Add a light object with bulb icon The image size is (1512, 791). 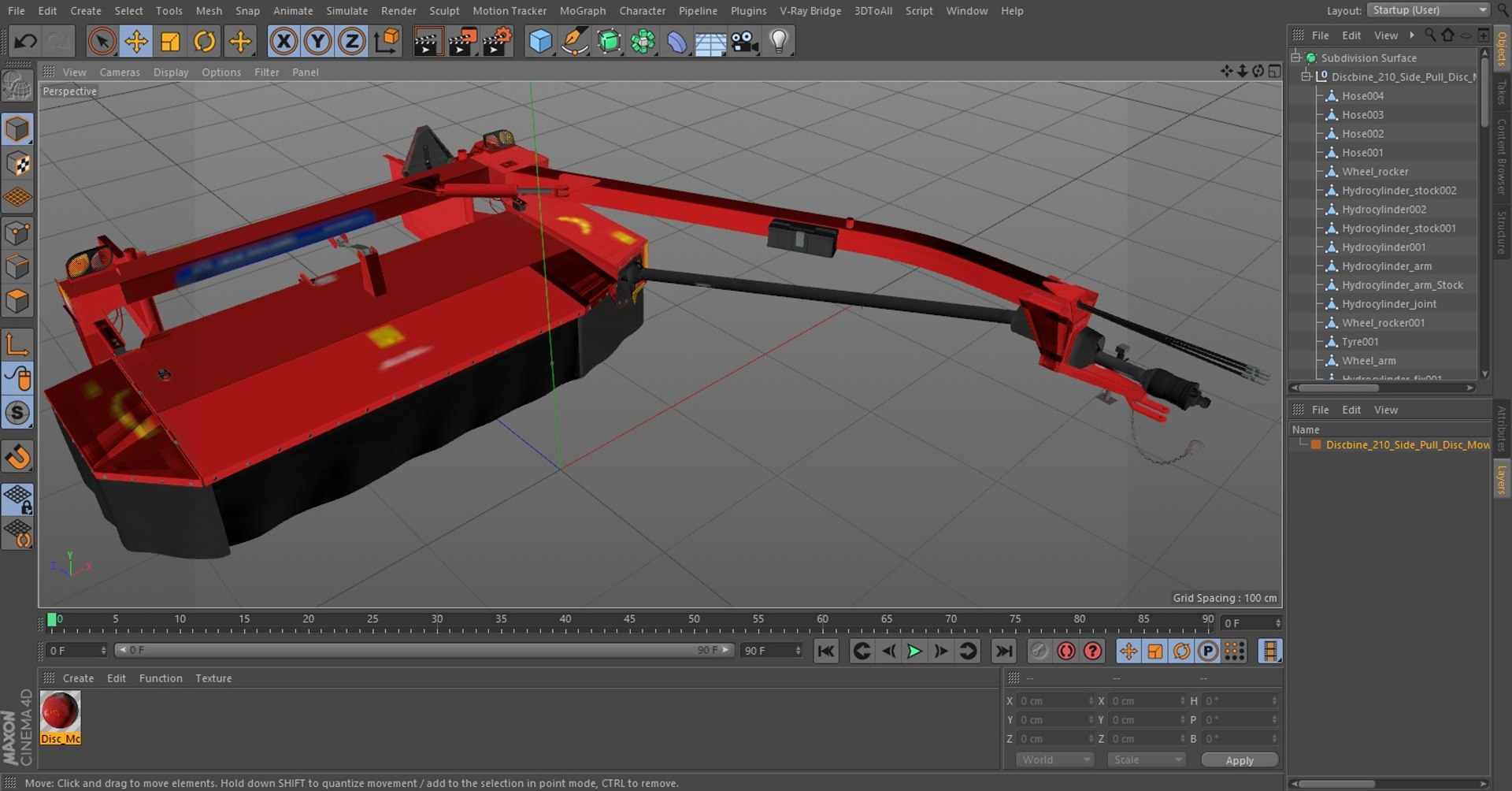778,41
